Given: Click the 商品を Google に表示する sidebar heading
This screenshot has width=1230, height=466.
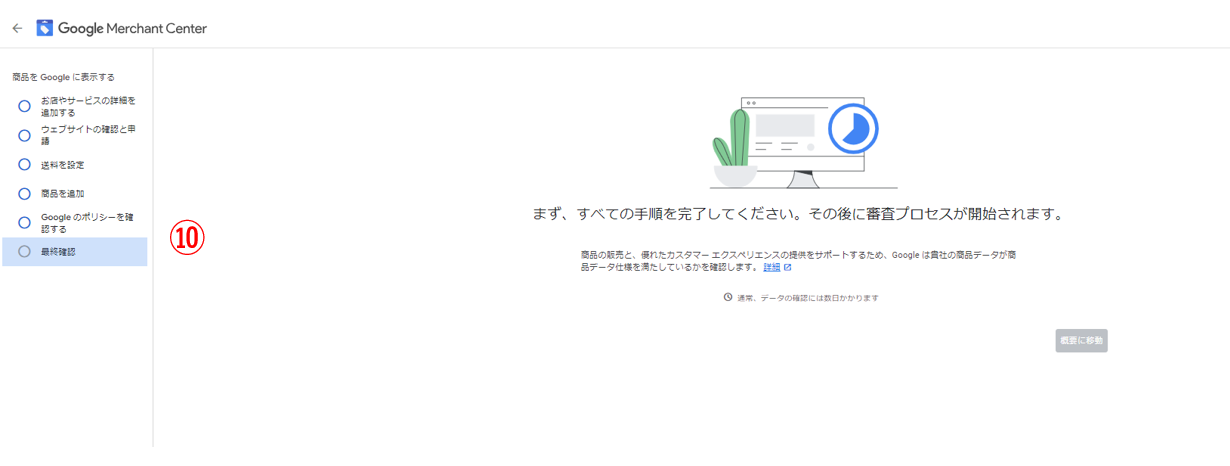Looking at the screenshot, I should 63,77.
